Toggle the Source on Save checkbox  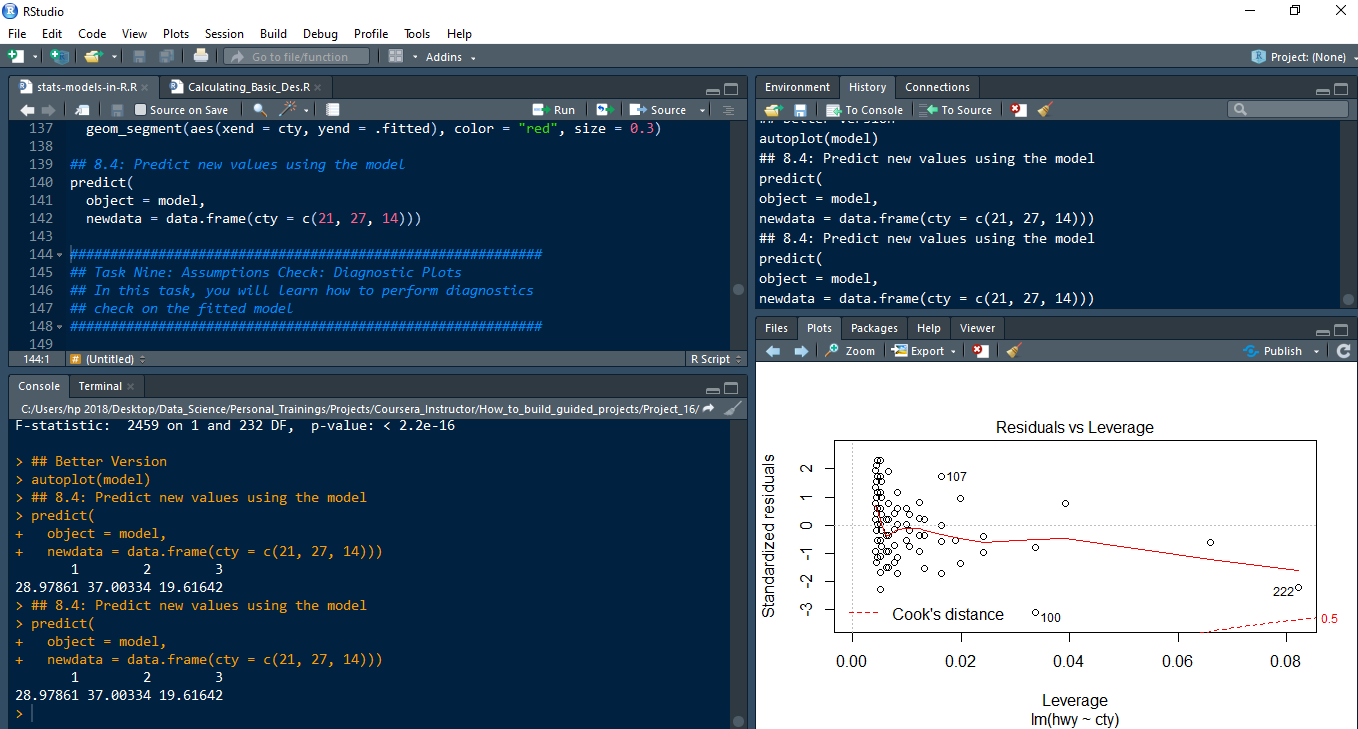coord(141,110)
